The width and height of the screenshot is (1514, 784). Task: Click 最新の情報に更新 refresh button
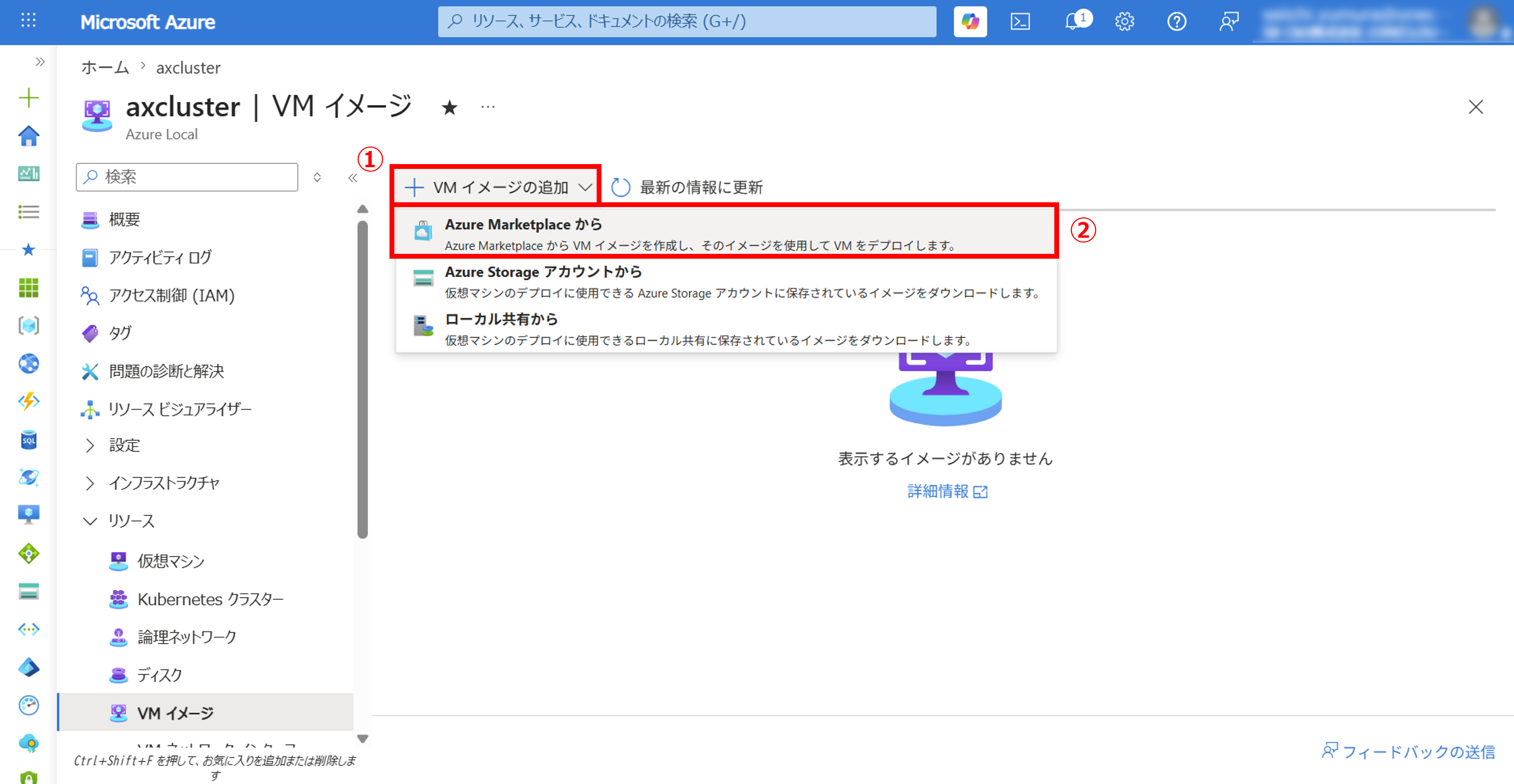(x=686, y=187)
